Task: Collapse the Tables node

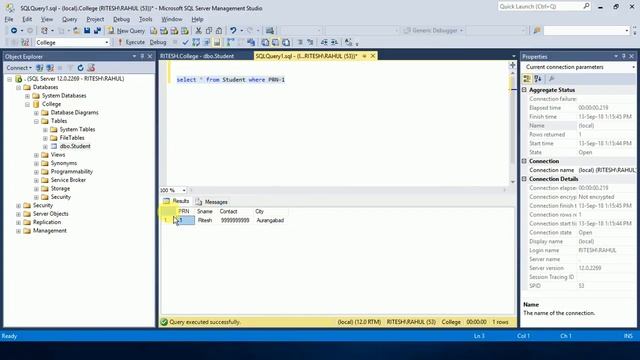Action: coord(36,121)
